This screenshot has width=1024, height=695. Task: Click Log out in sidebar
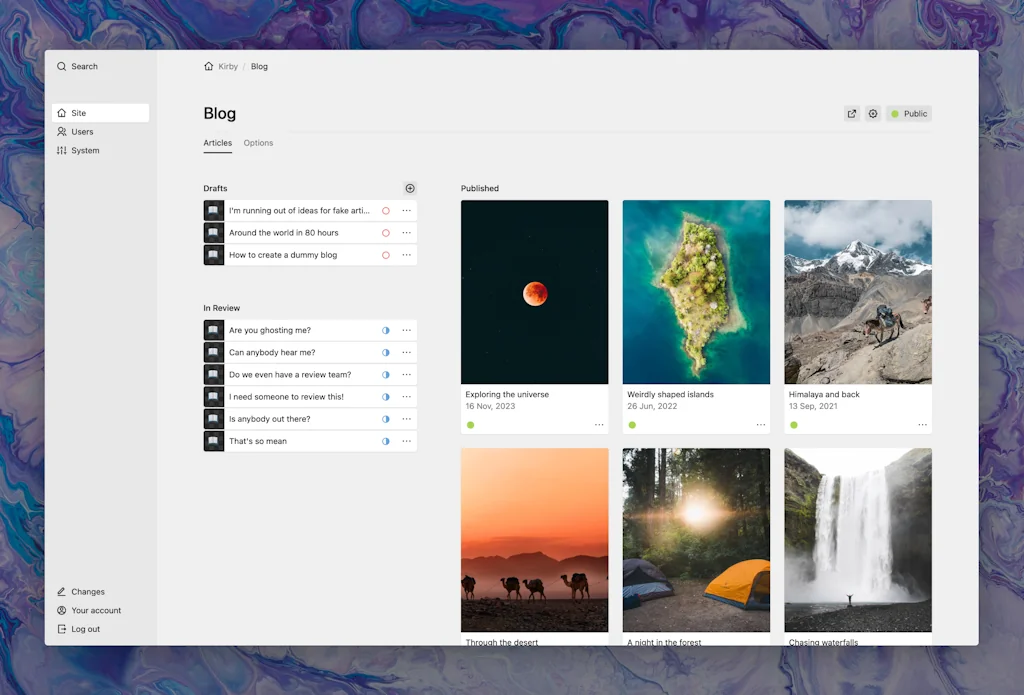tap(85, 630)
